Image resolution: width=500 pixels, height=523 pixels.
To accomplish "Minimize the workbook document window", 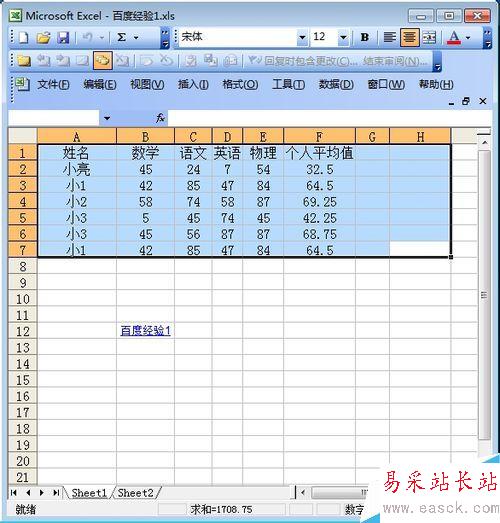I will [x=452, y=102].
